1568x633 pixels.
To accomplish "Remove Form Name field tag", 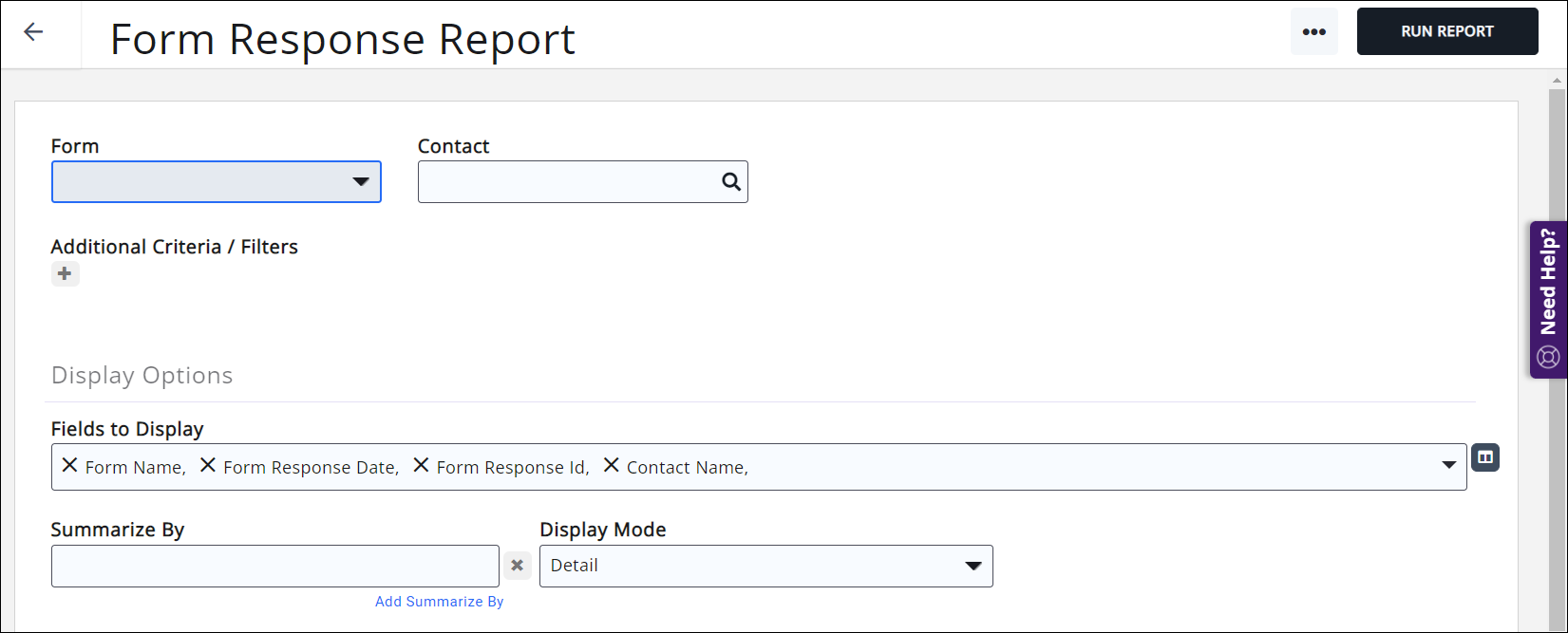I will [69, 465].
